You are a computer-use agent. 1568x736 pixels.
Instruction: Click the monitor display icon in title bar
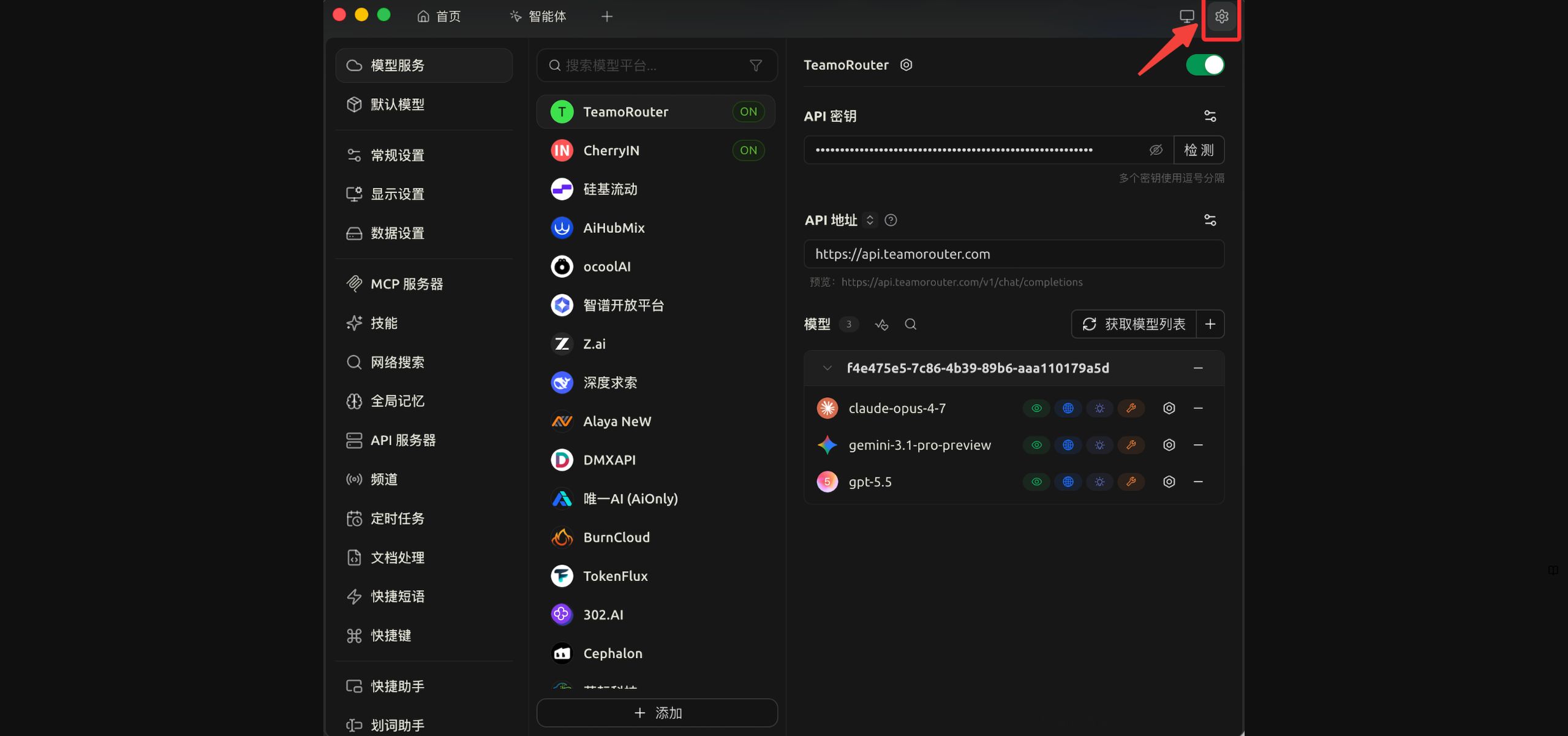[1187, 17]
